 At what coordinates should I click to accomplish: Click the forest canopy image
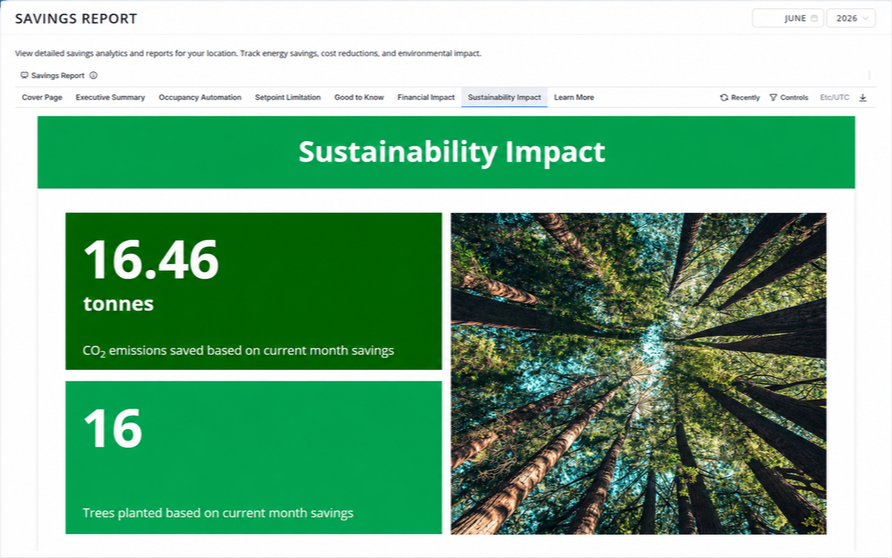coord(638,373)
